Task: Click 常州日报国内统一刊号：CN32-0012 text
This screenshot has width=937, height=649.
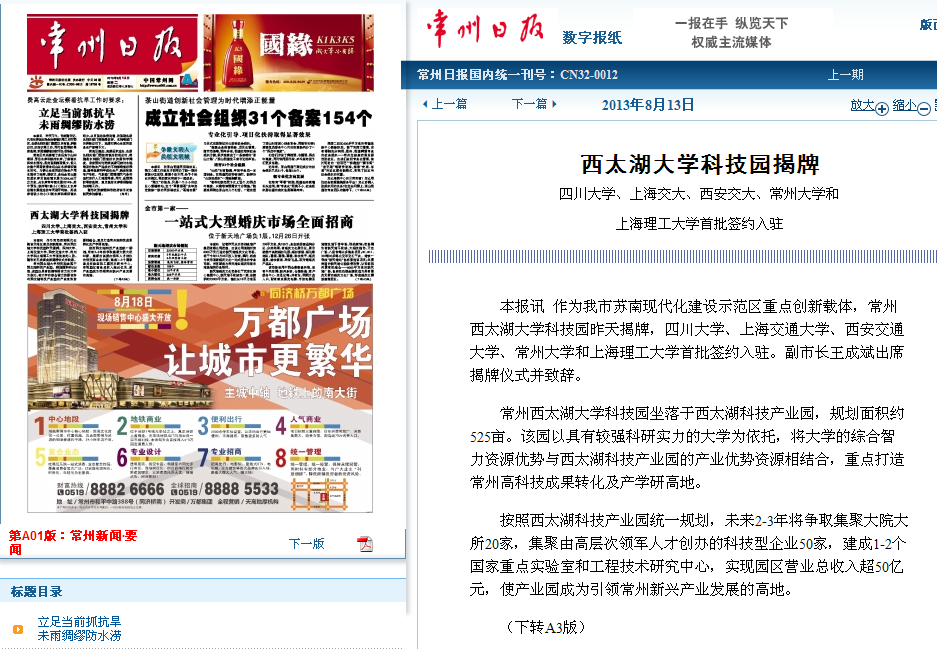Action: point(518,75)
